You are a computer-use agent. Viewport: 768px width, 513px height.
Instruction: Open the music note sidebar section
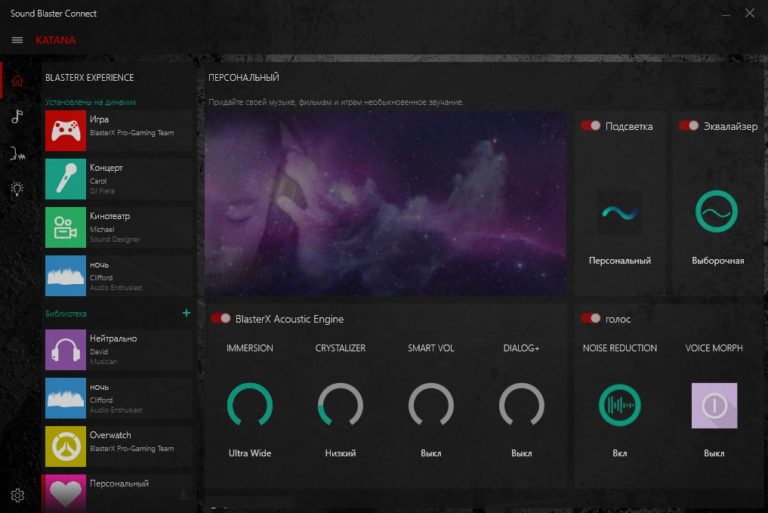point(17,117)
